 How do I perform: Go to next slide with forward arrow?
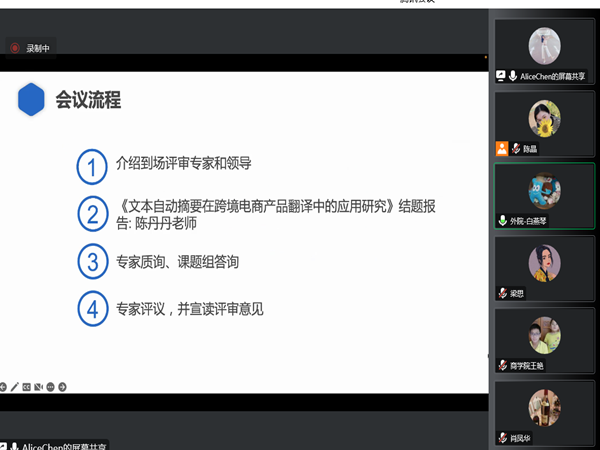click(x=62, y=387)
